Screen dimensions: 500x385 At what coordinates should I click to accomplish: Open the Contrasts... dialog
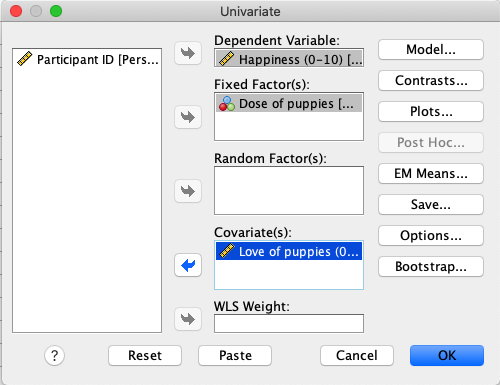click(431, 81)
